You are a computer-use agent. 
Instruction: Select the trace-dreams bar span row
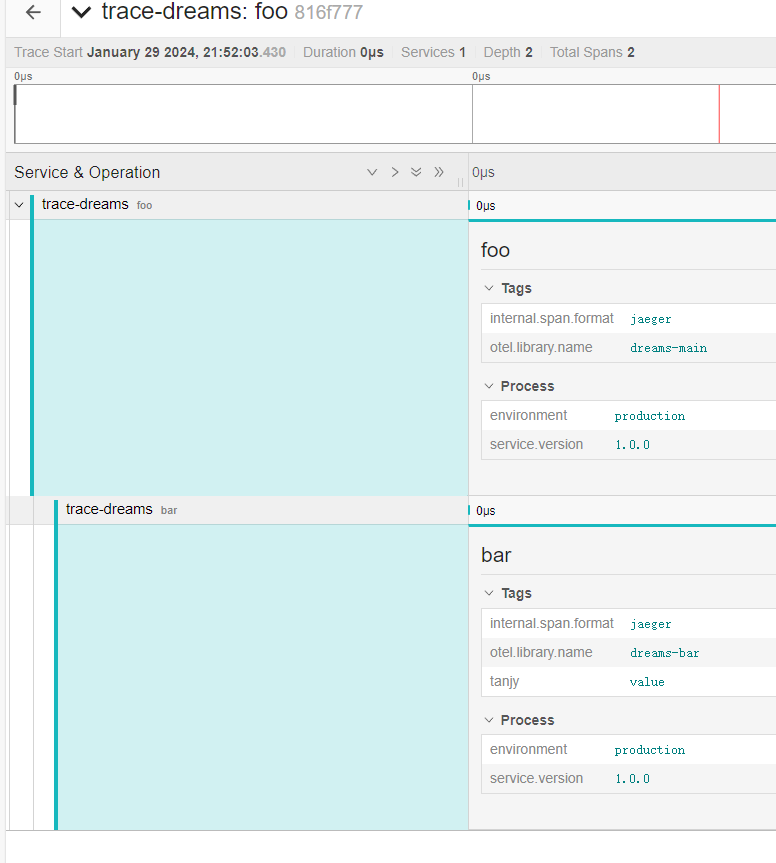pyautogui.click(x=109, y=509)
